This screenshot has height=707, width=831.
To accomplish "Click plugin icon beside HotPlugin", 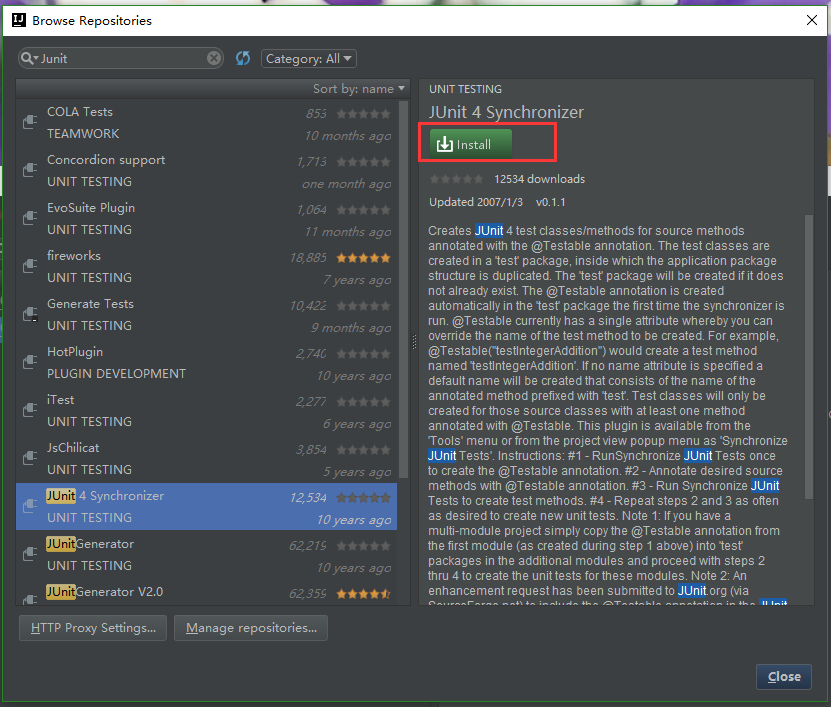I will point(30,362).
